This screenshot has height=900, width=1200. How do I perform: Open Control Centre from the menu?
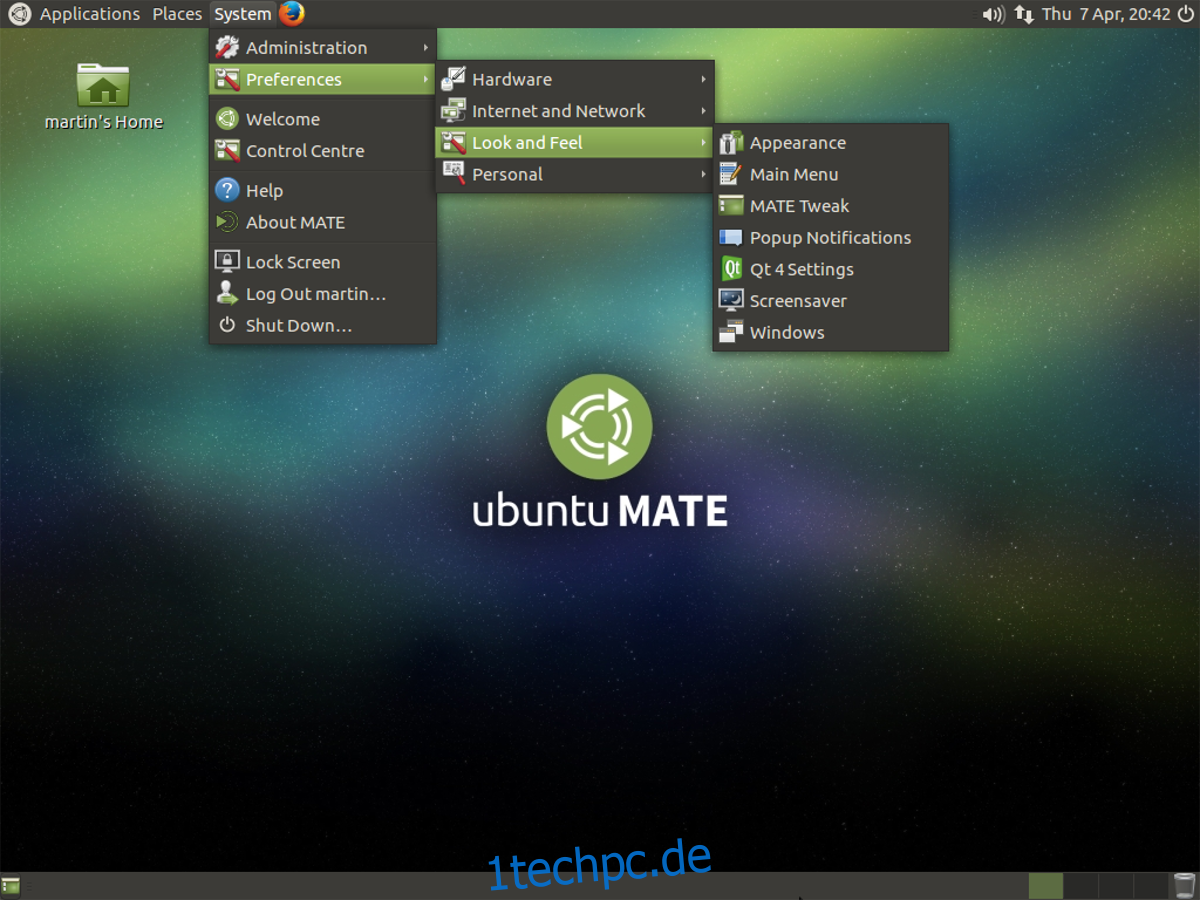point(323,151)
